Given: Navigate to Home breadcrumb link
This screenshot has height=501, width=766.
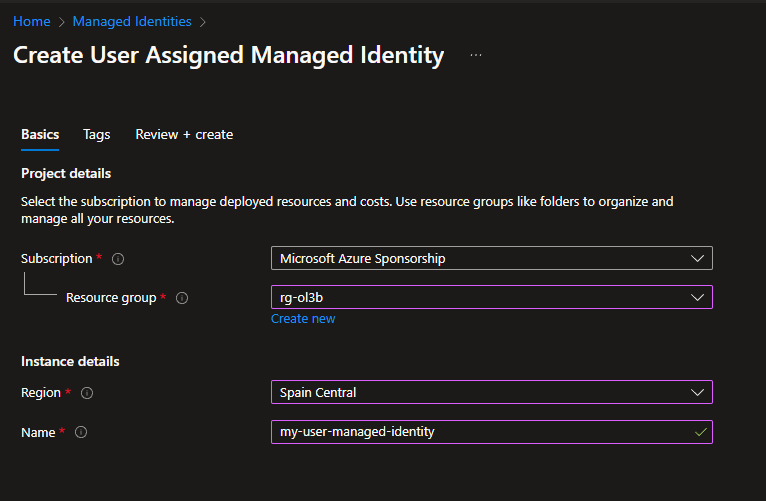Looking at the screenshot, I should tap(31, 21).
